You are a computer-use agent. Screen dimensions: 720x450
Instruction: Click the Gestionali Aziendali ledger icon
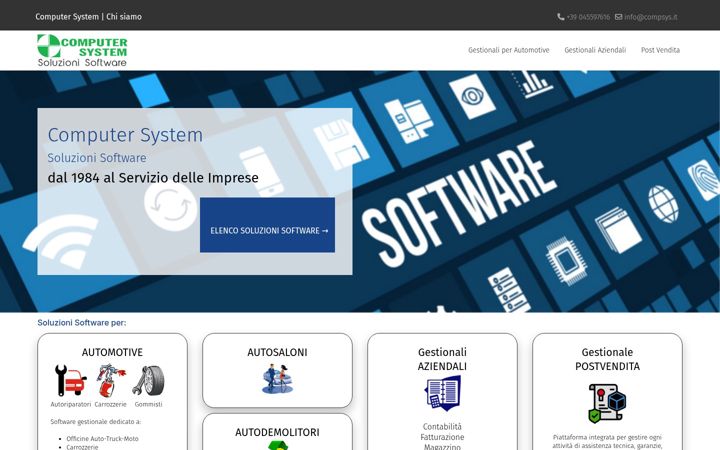(442, 393)
